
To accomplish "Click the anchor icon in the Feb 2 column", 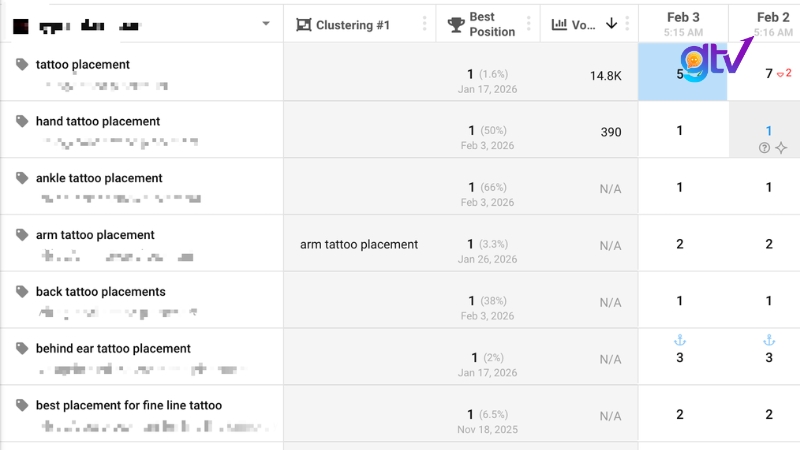I will [x=769, y=340].
